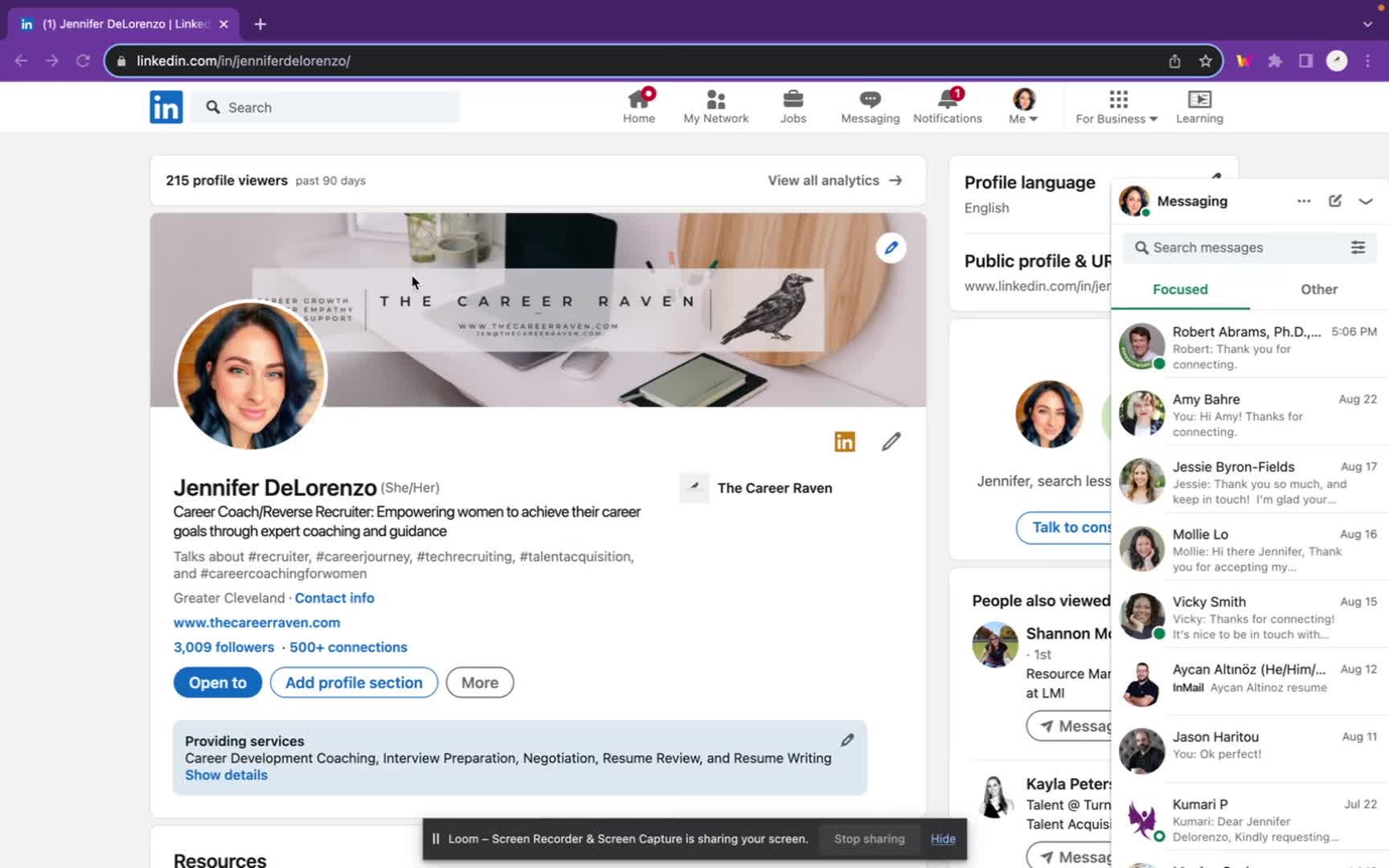This screenshot has height=868, width=1389.
Task: Open Amy Bahre conversation
Action: click(x=1250, y=415)
